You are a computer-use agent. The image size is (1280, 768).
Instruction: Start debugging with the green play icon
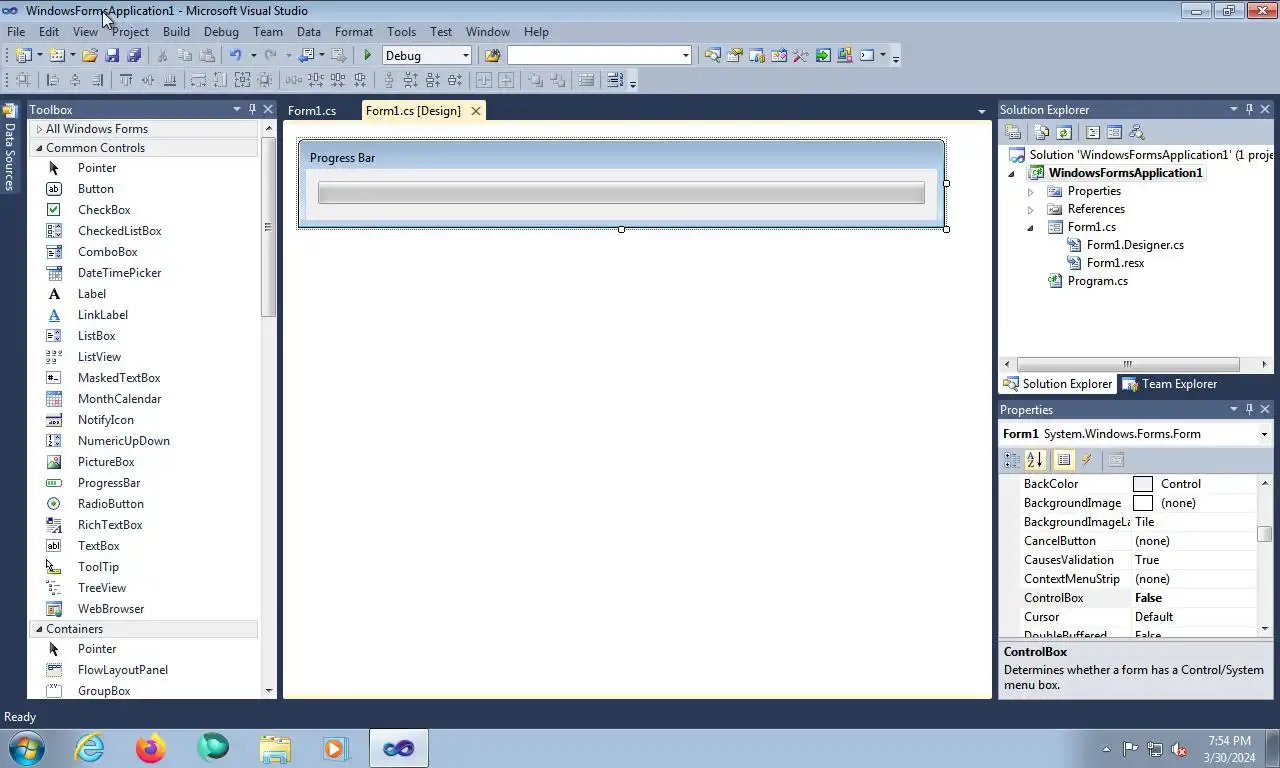[x=367, y=56]
